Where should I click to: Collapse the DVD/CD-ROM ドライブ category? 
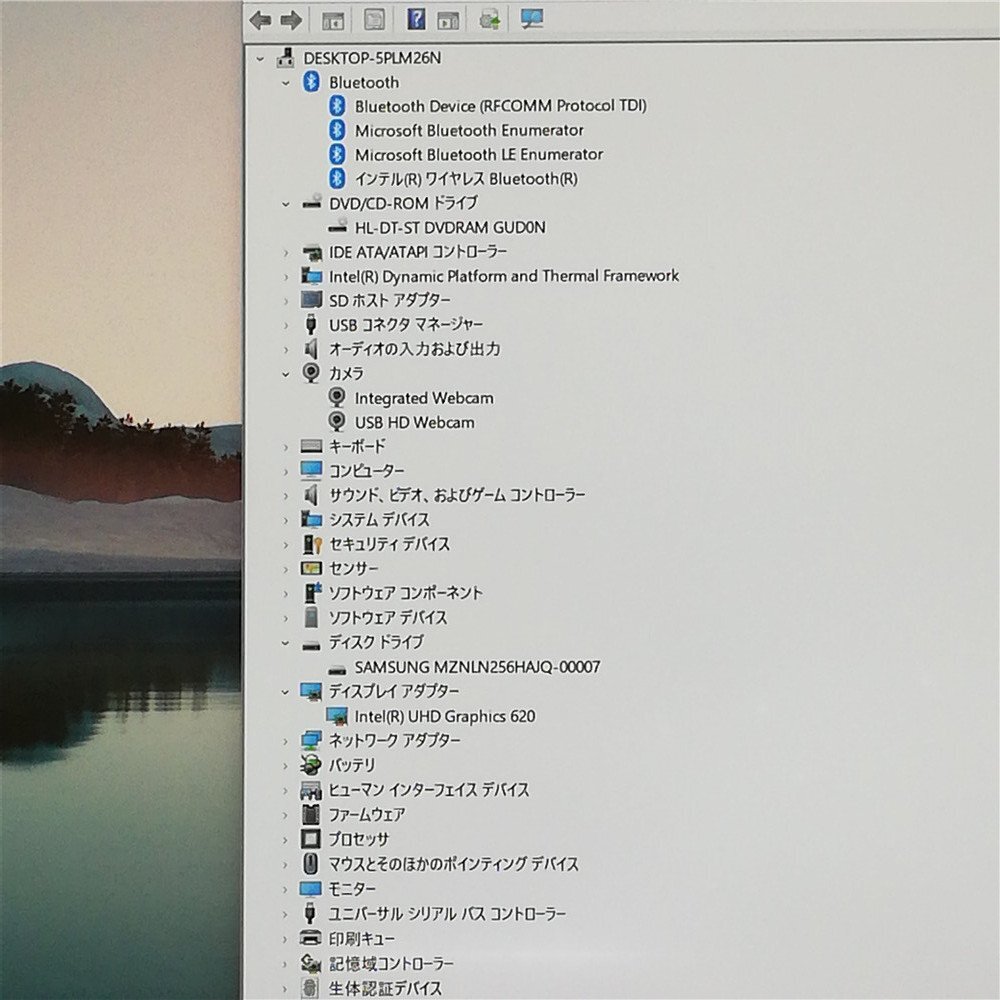[x=286, y=204]
